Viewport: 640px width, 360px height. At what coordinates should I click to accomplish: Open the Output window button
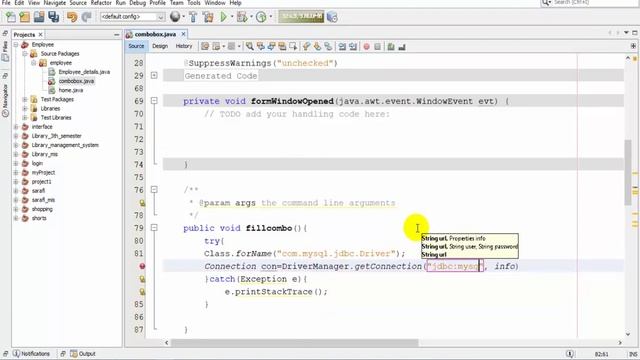(83, 353)
